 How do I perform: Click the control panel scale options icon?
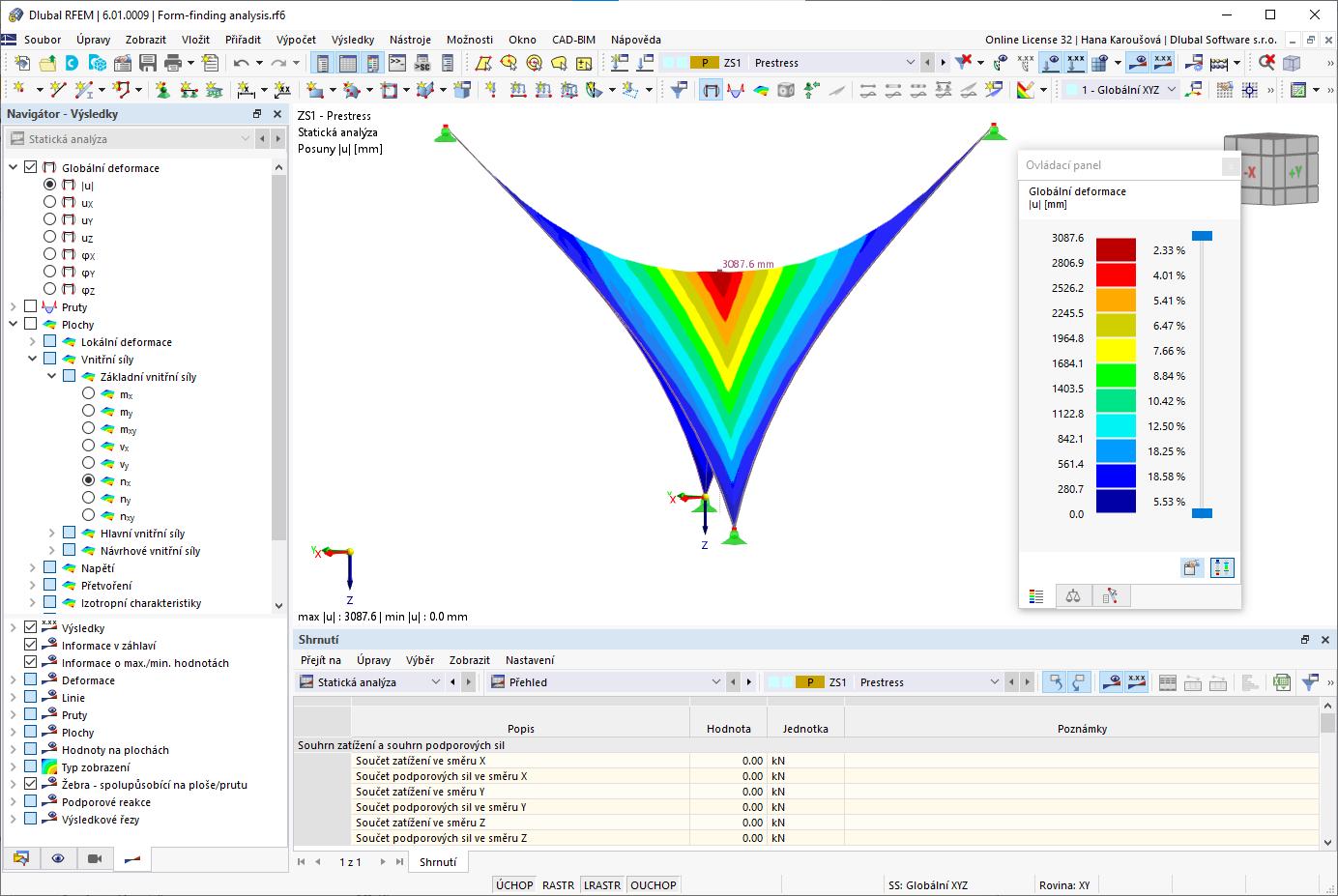[x=1222, y=567]
